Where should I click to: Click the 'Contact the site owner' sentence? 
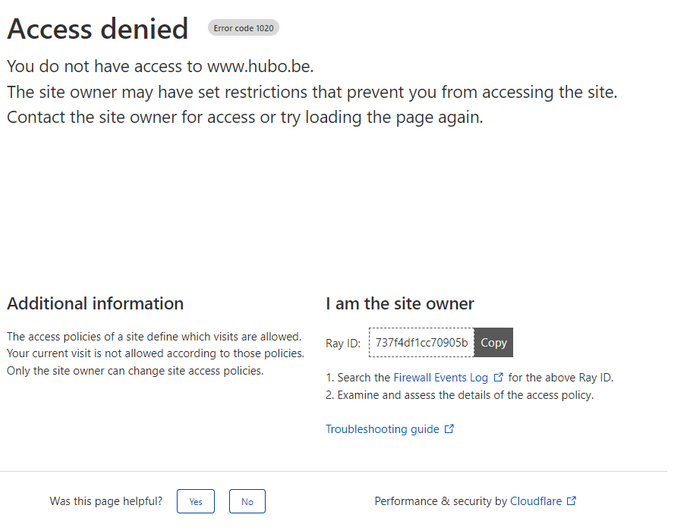click(245, 117)
